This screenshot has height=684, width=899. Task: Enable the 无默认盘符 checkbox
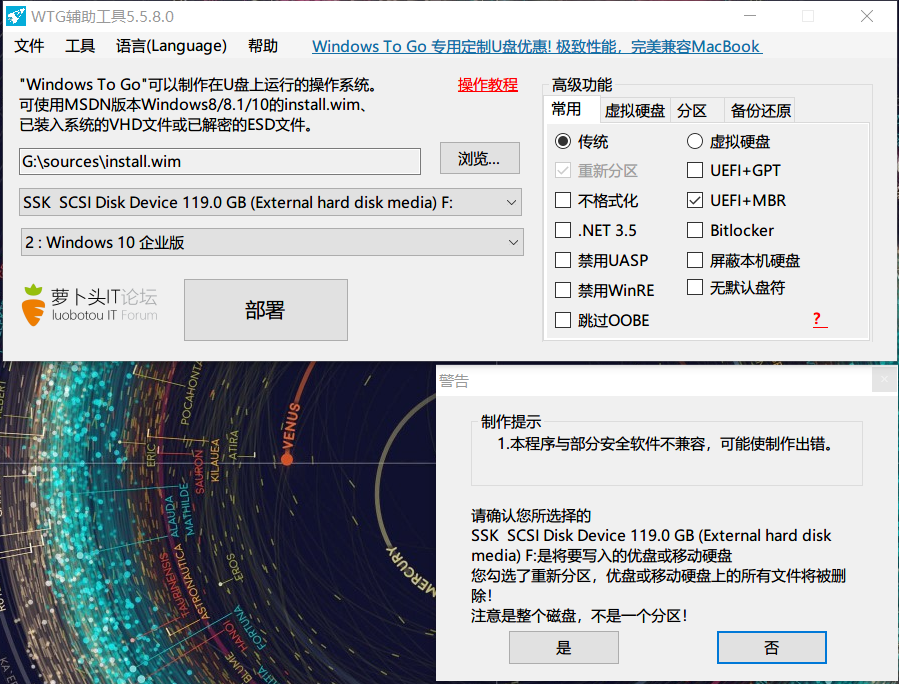point(695,287)
